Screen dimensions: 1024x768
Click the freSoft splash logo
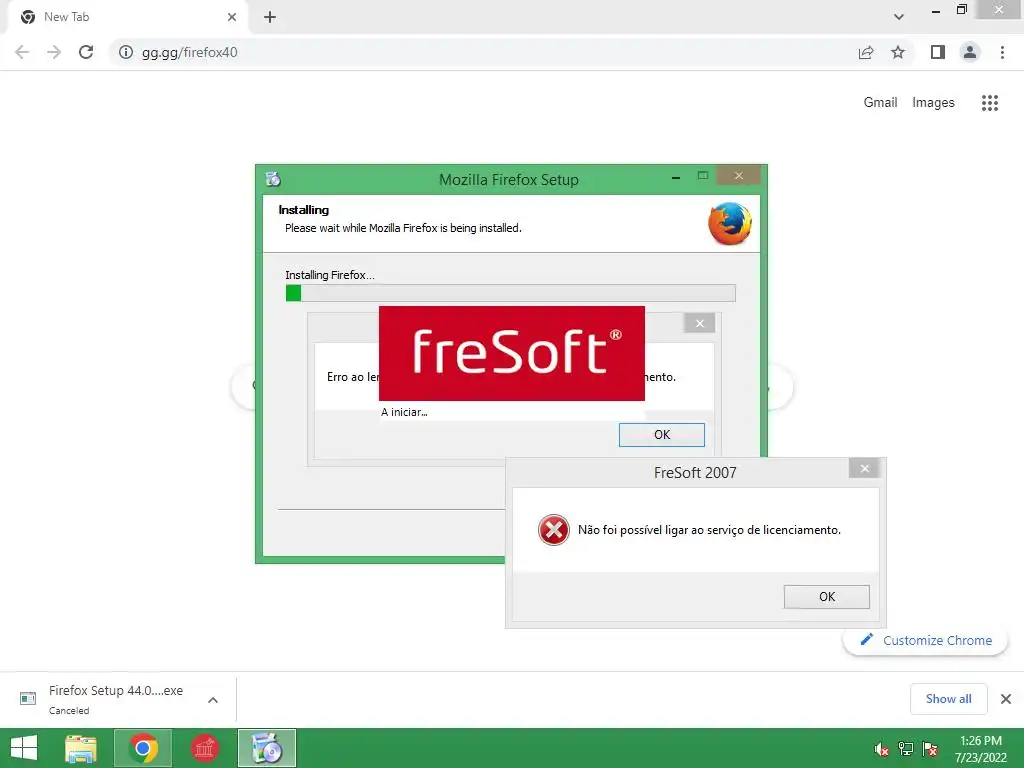pos(512,353)
